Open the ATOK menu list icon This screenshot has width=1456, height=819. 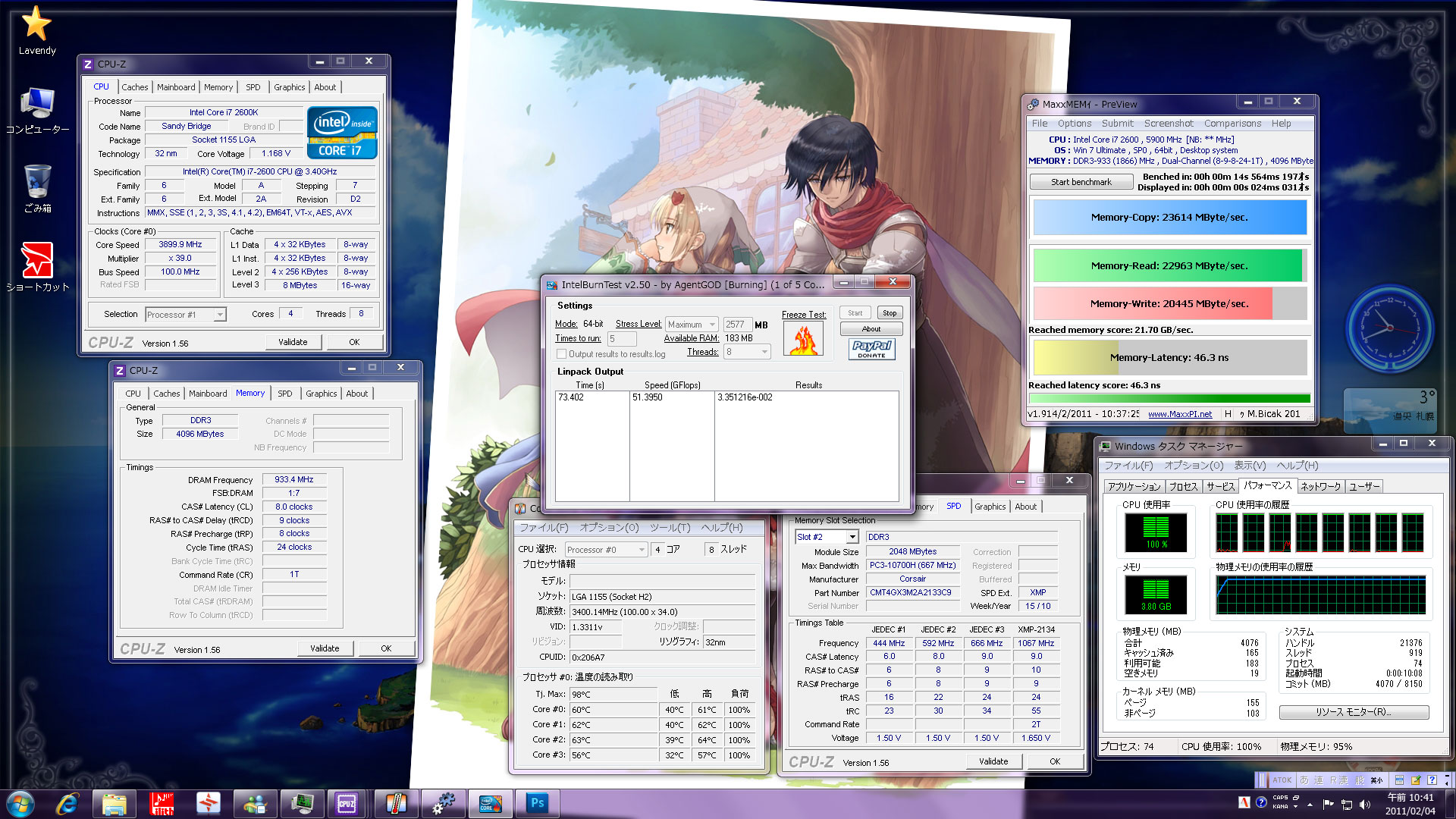1399,780
